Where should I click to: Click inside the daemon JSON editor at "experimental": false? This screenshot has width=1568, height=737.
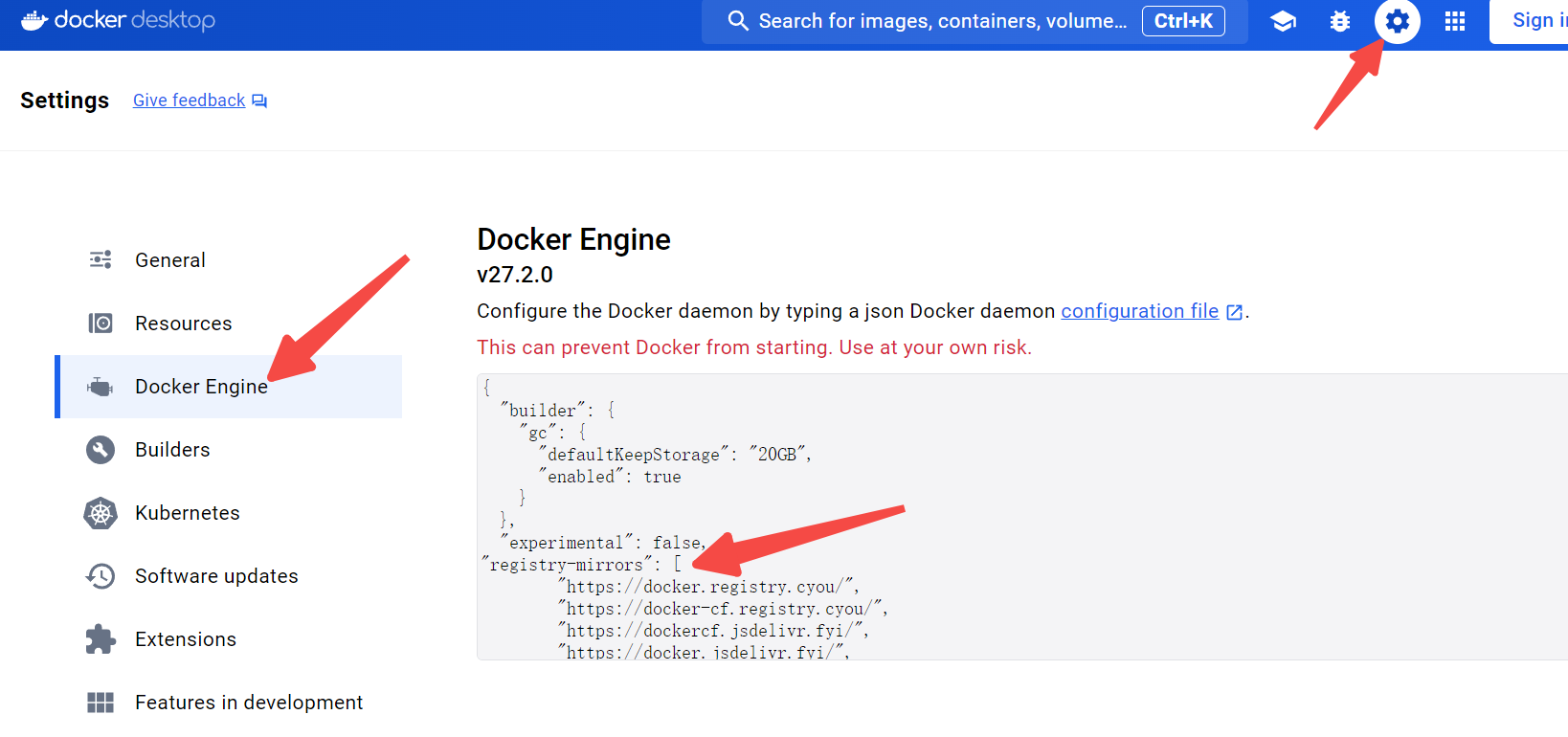602,543
